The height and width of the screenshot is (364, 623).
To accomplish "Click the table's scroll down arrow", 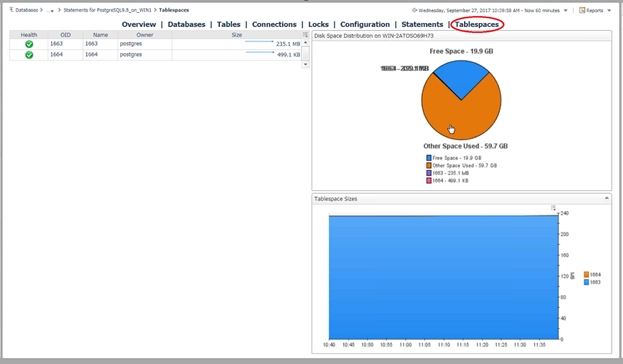I will tap(306, 64).
